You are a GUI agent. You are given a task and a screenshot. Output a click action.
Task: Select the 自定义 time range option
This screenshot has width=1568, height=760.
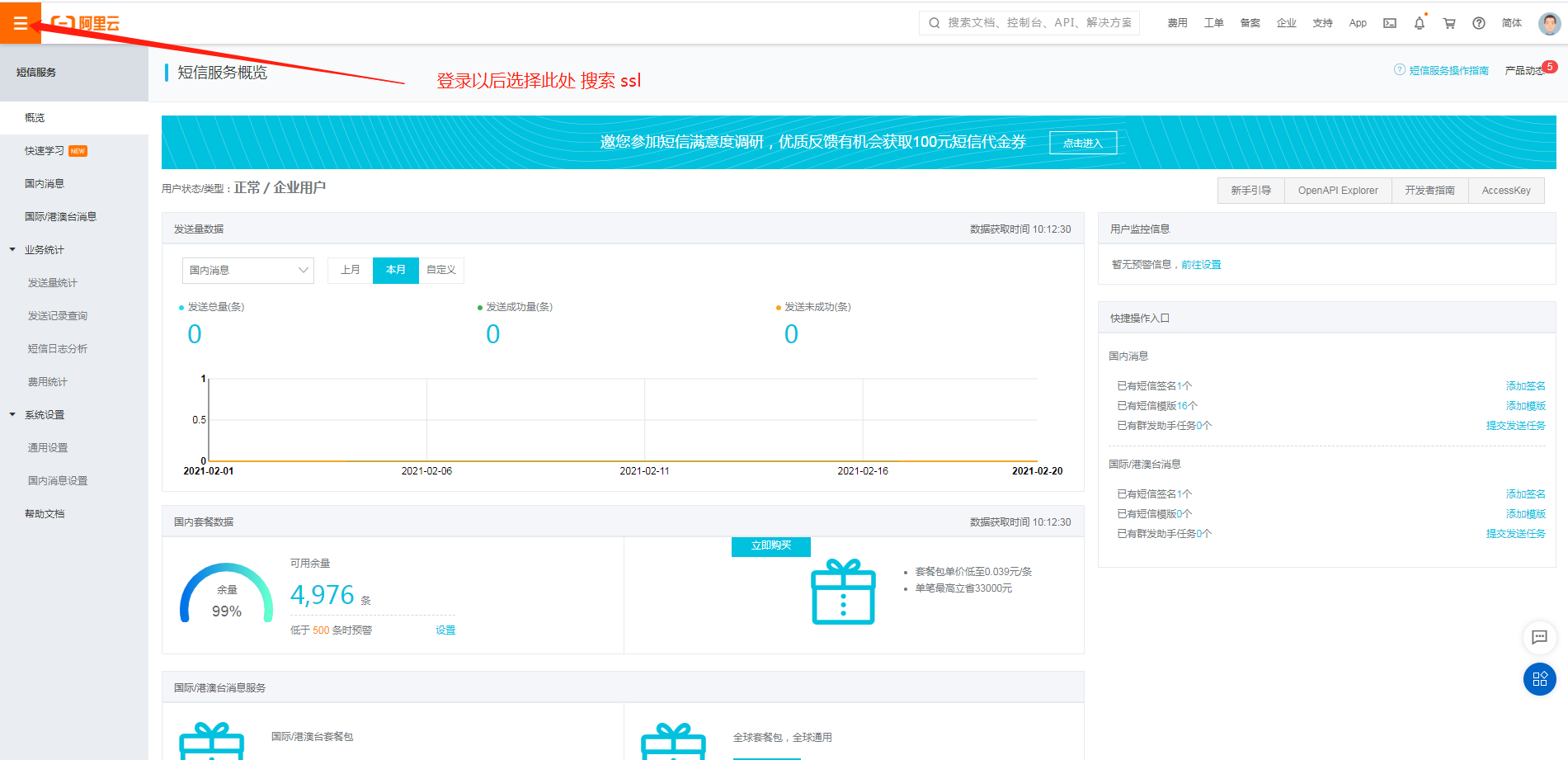(441, 270)
